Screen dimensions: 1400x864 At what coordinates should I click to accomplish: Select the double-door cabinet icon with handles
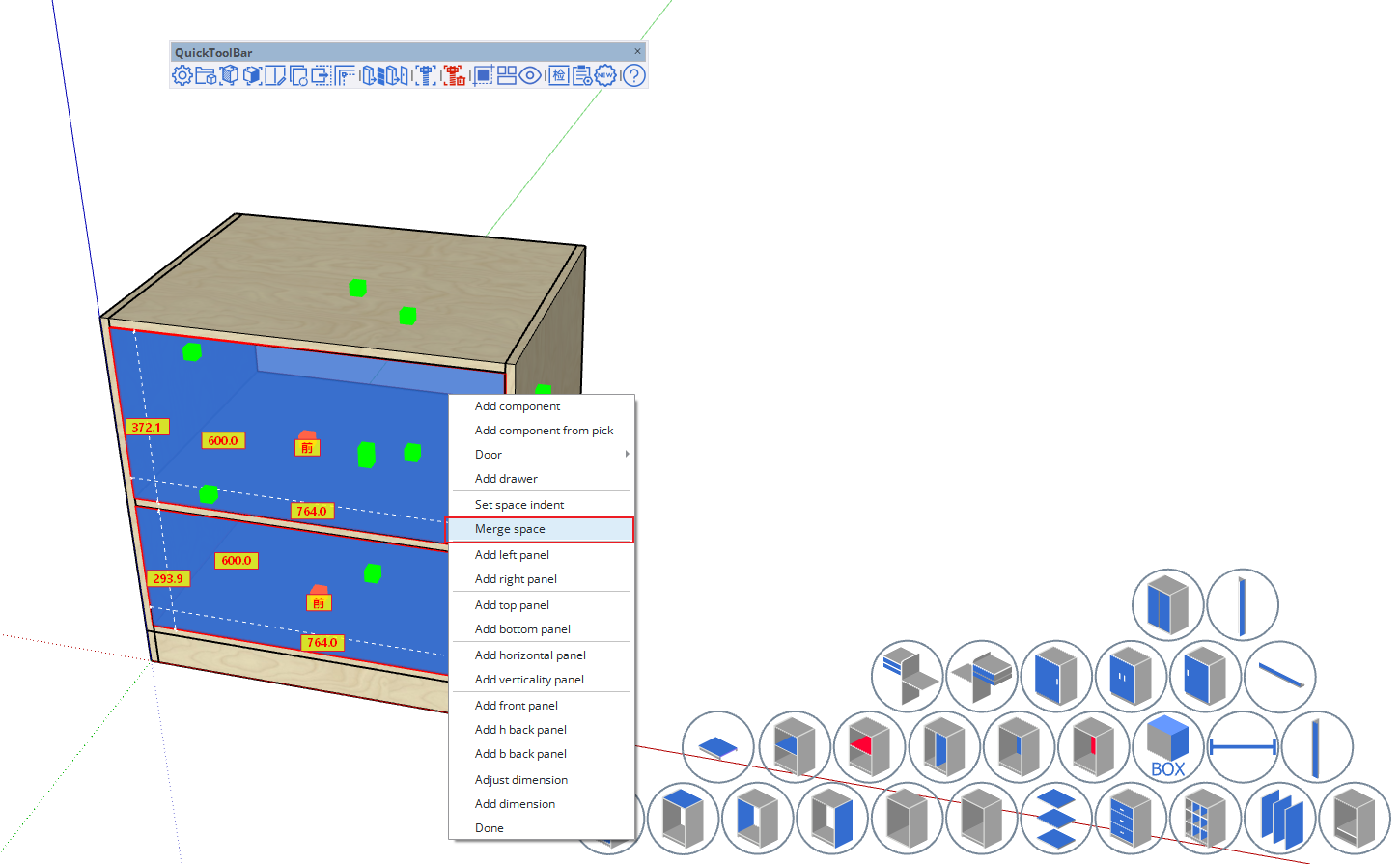[x=1131, y=676]
